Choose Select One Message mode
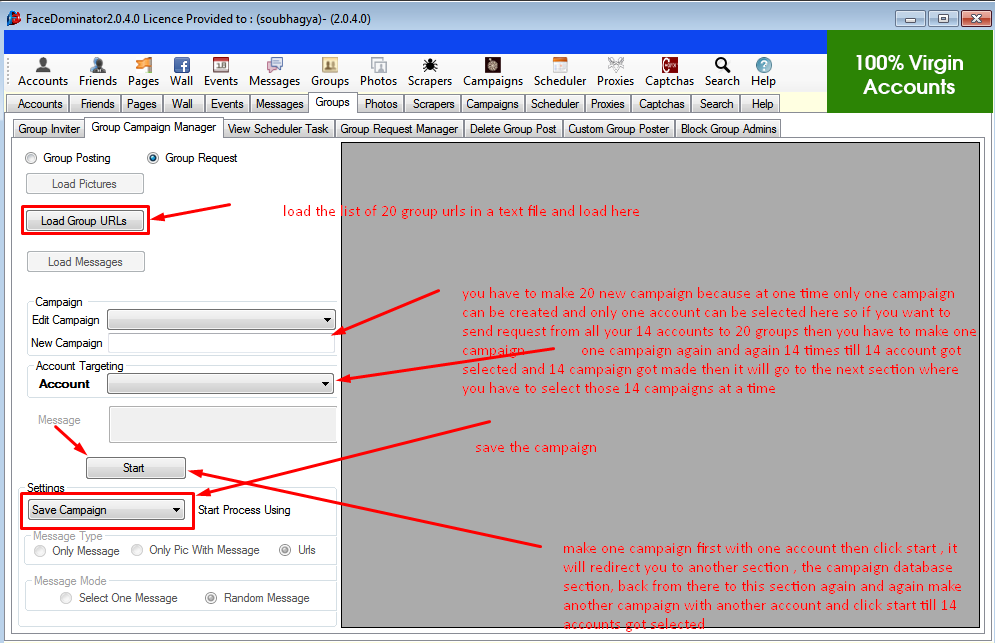The height and width of the screenshot is (643, 995). coord(66,598)
